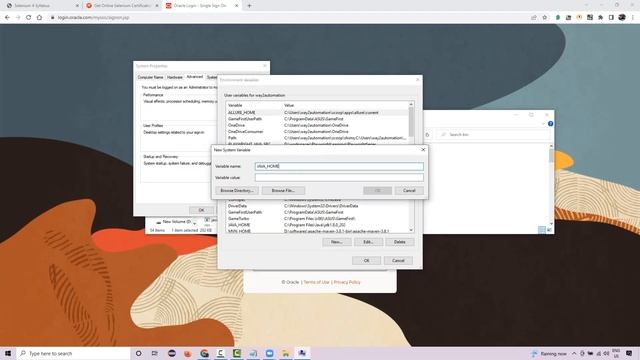Viewport: 640px width, 360px height.
Task: Open Hardware tab in System Properties
Action: [175, 77]
